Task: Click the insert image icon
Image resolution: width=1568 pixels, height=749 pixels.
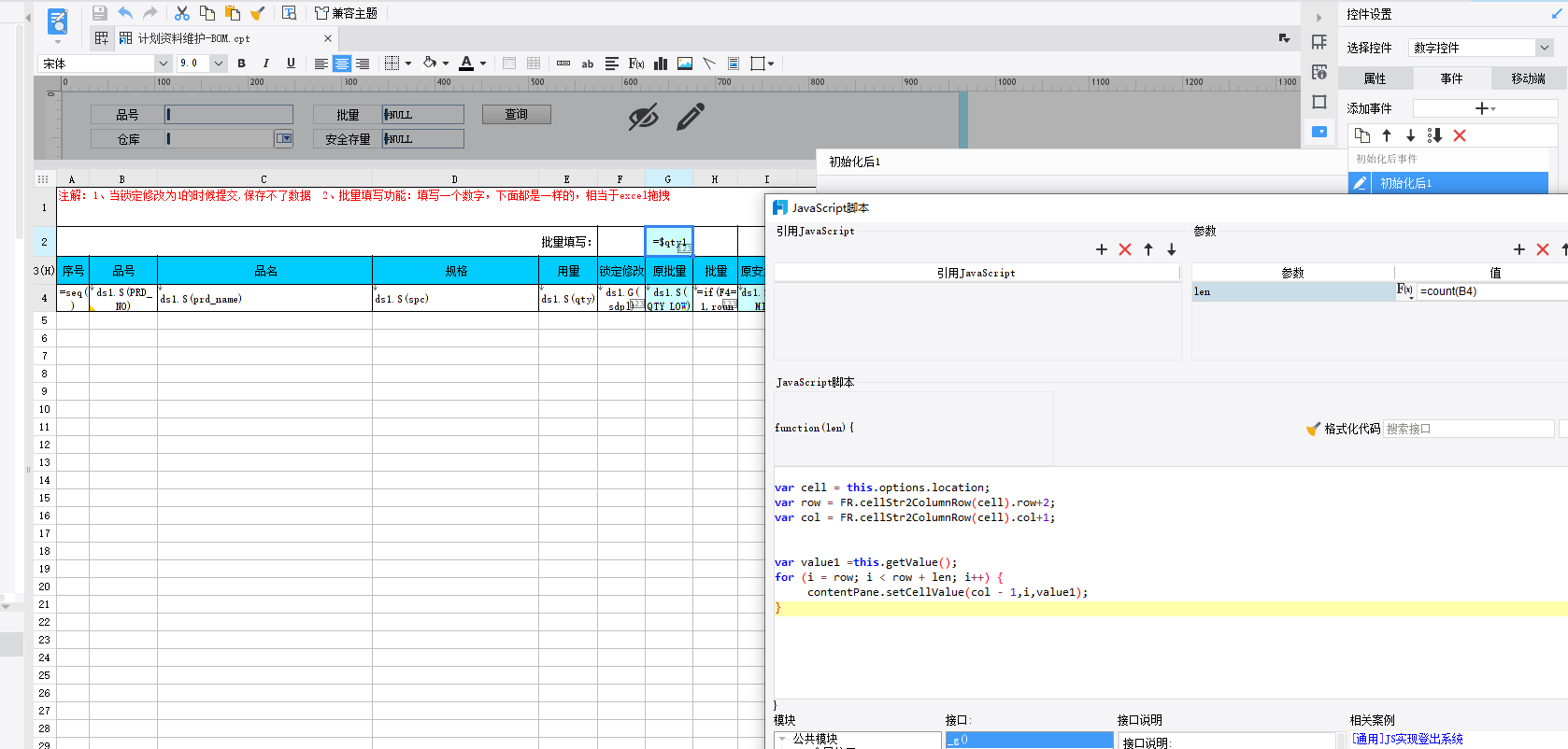Action: [x=685, y=64]
